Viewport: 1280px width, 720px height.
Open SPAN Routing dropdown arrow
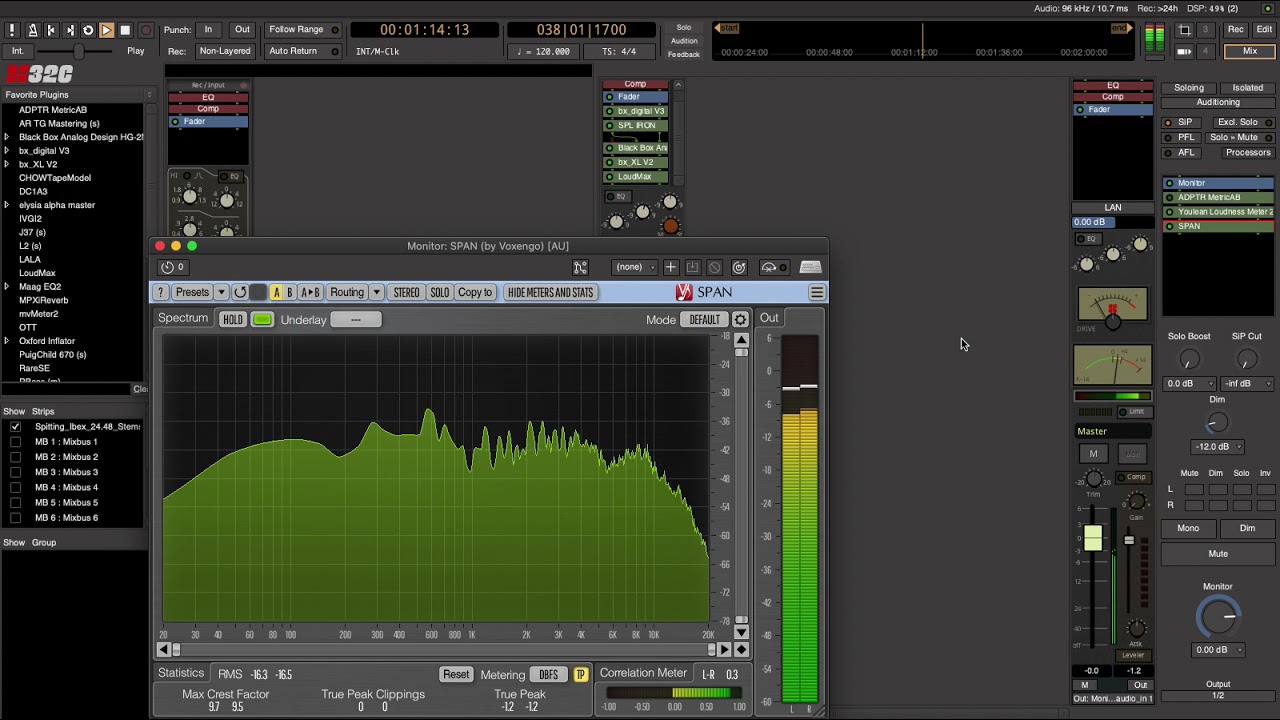376,292
